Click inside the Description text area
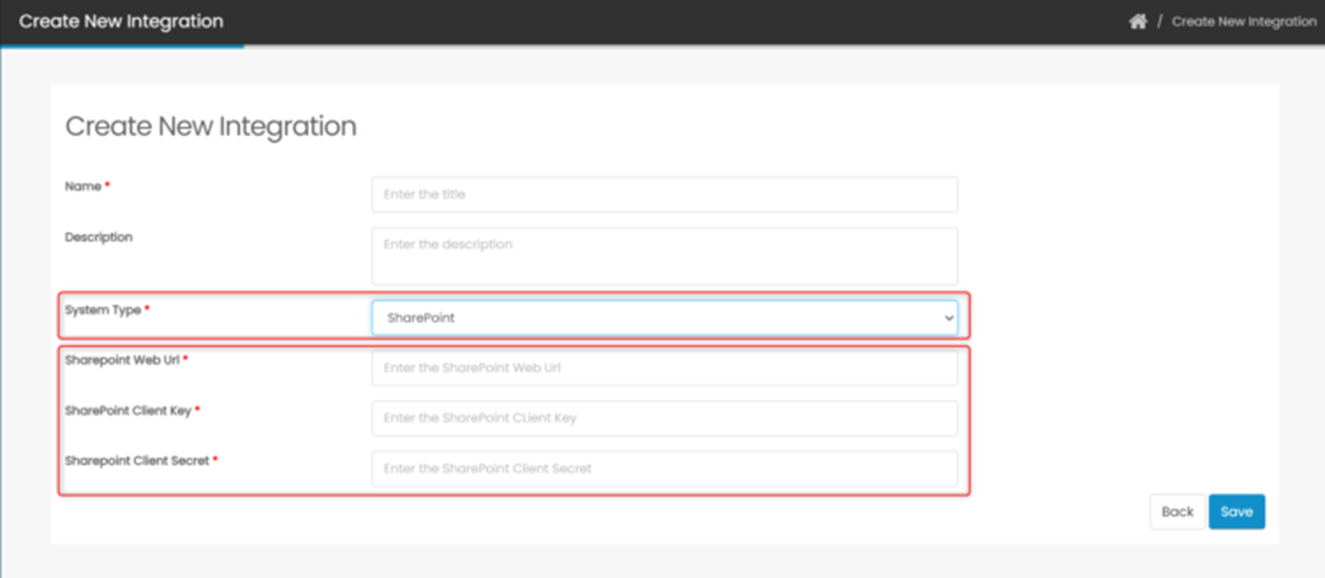The width and height of the screenshot is (1325, 578). [664, 255]
